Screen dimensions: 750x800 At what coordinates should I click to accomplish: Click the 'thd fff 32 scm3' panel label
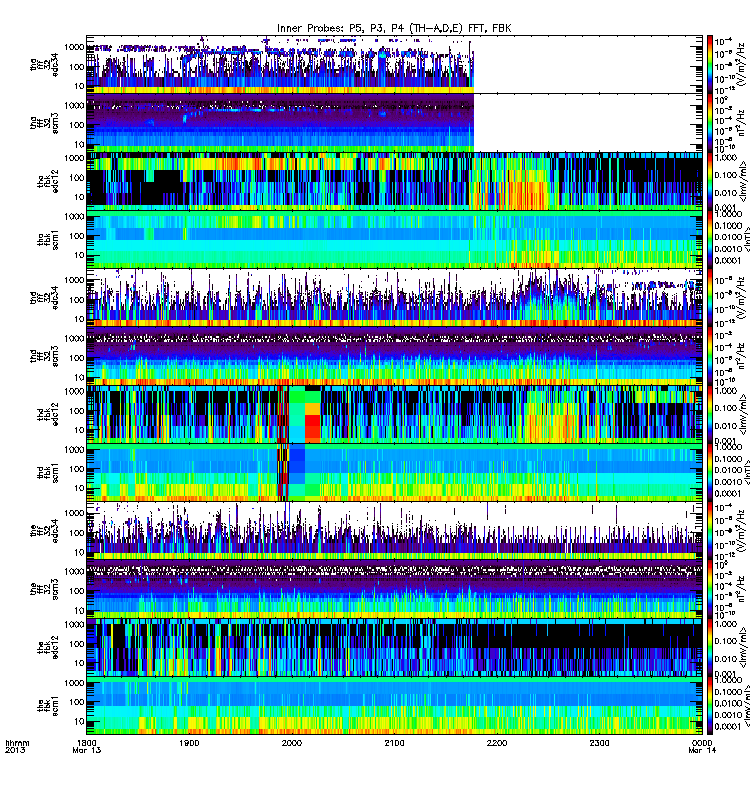pyautogui.click(x=44, y=356)
